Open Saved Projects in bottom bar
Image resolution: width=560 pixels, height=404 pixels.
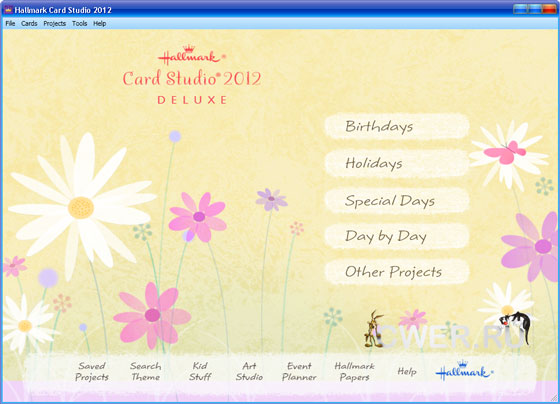[92, 371]
